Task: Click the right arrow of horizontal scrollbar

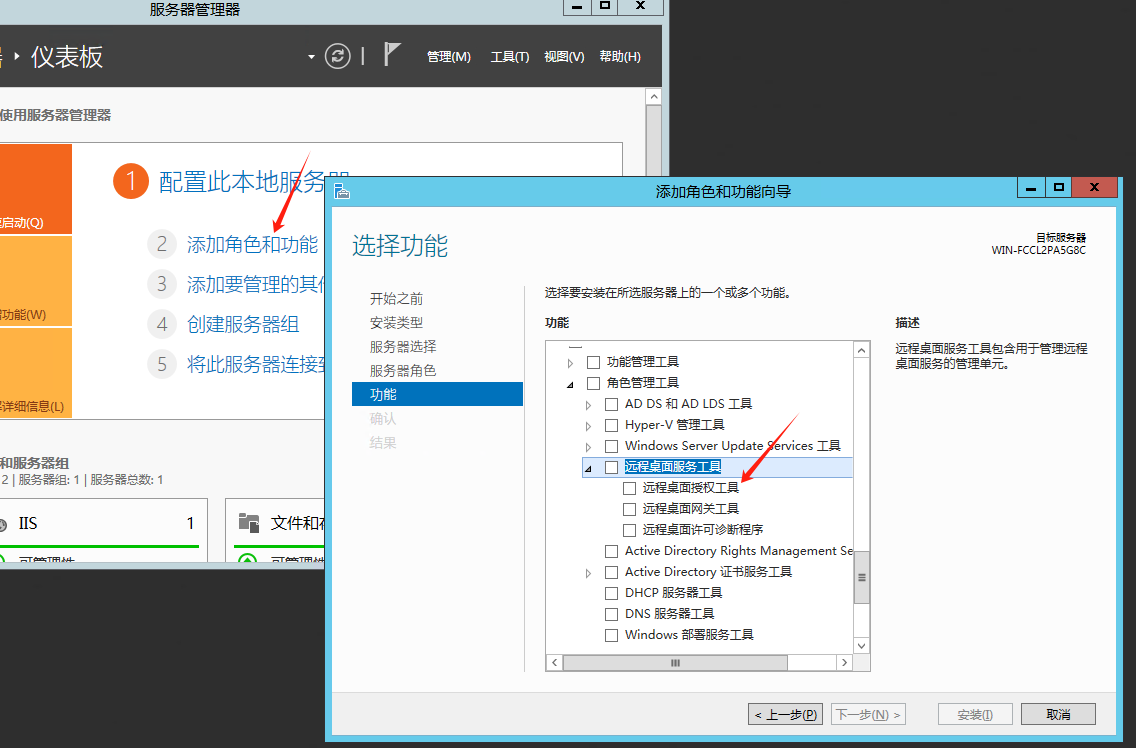Action: (844, 662)
